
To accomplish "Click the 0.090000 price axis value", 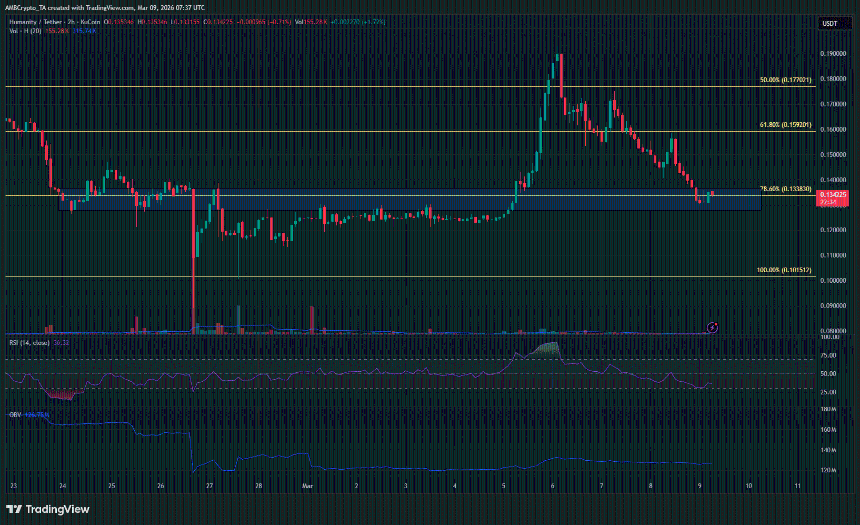I will 833,306.
